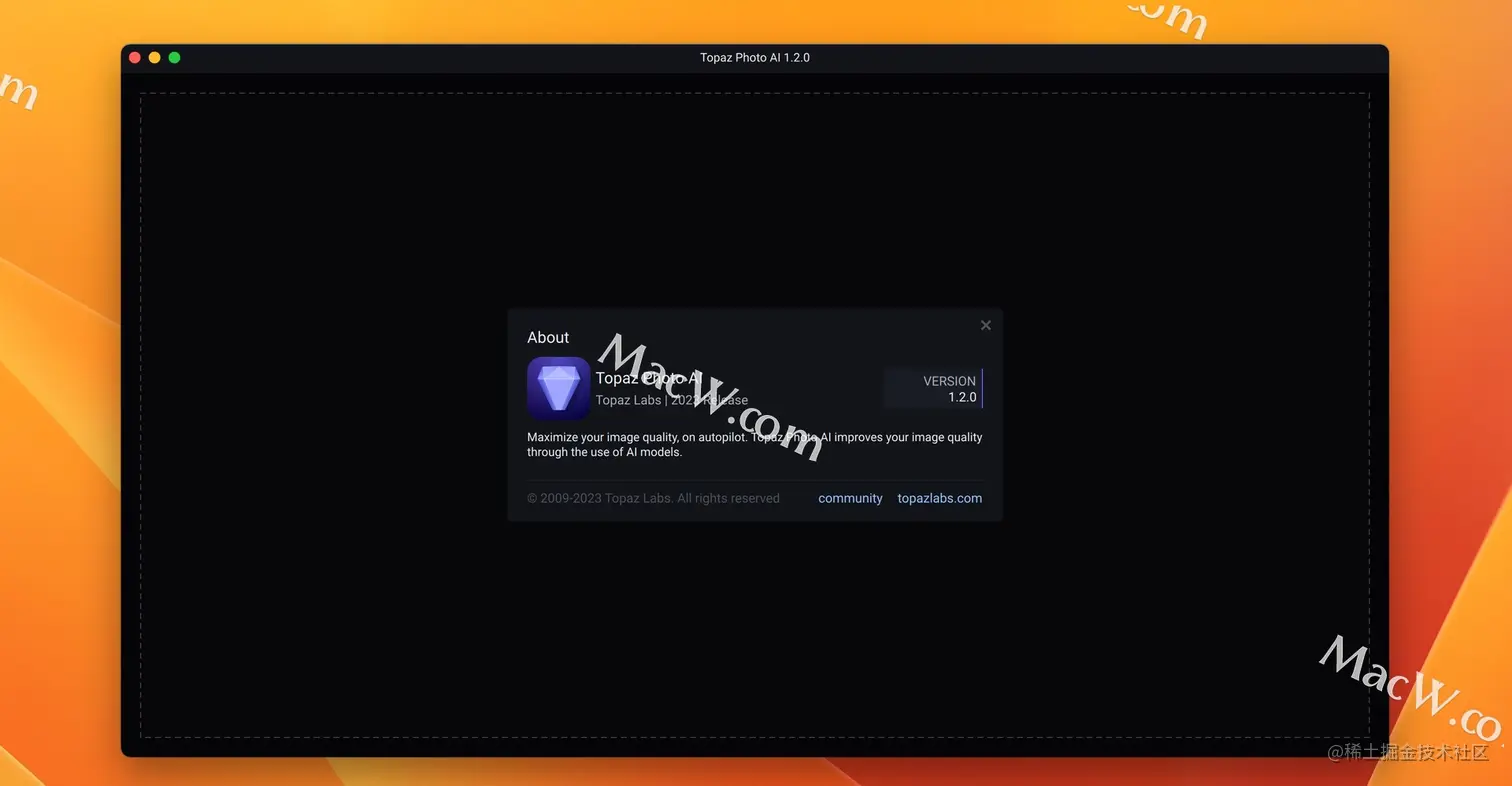Click the Topaz Photo AI gem icon
Image resolution: width=1512 pixels, height=786 pixels.
[559, 388]
